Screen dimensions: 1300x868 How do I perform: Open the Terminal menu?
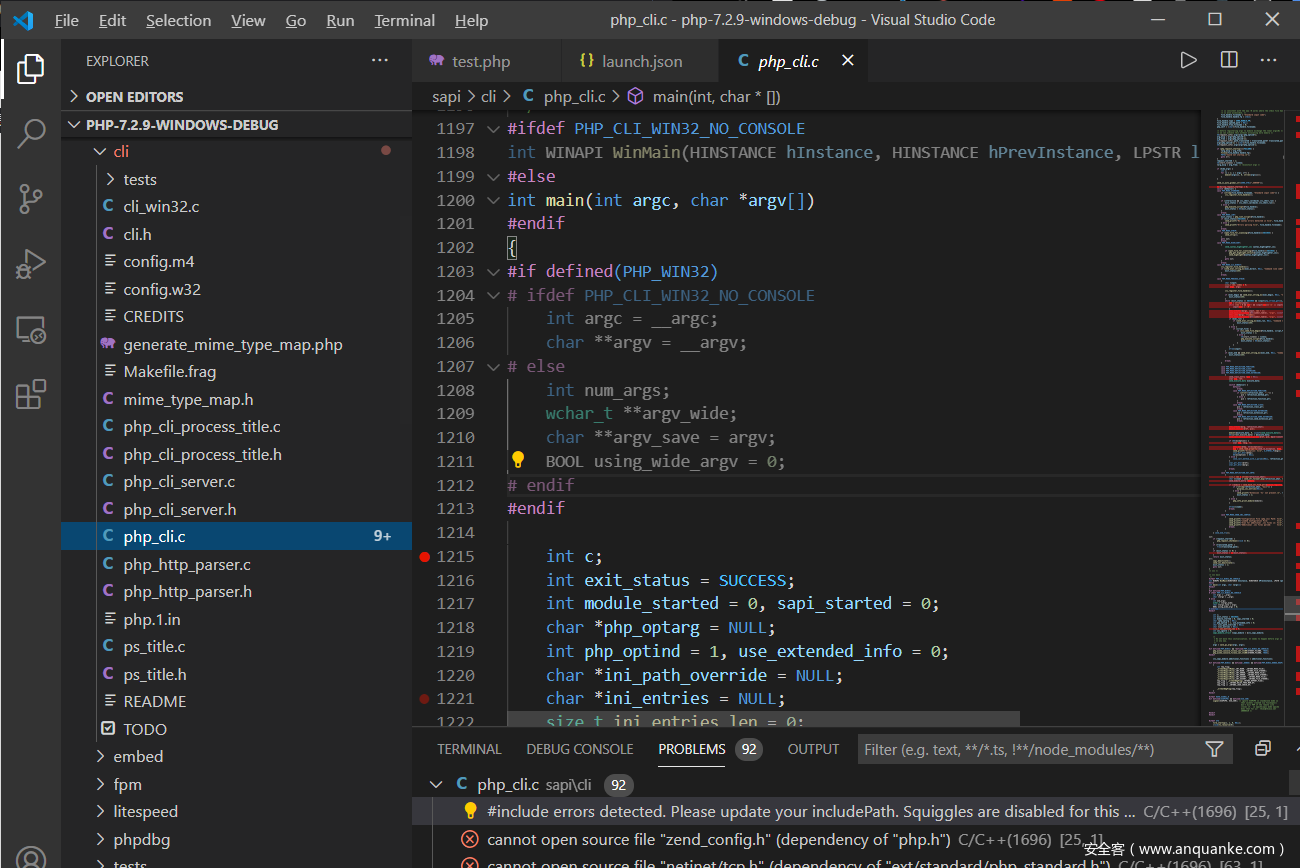pyautogui.click(x=404, y=20)
